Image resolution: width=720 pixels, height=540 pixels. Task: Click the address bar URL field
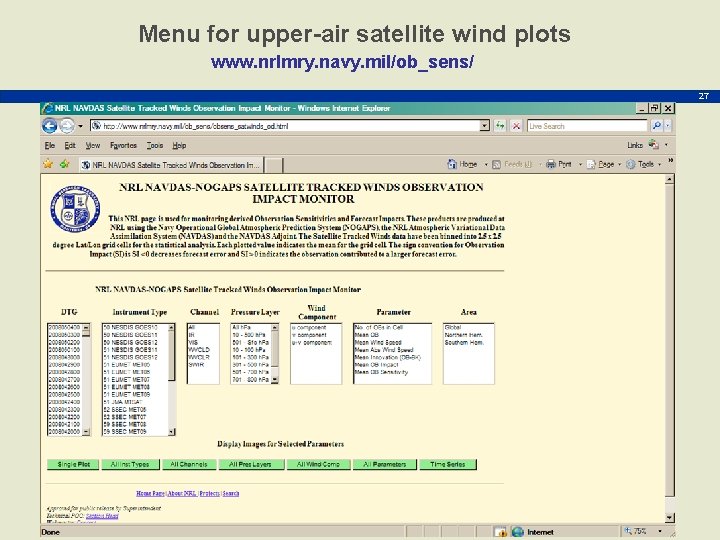pos(285,126)
